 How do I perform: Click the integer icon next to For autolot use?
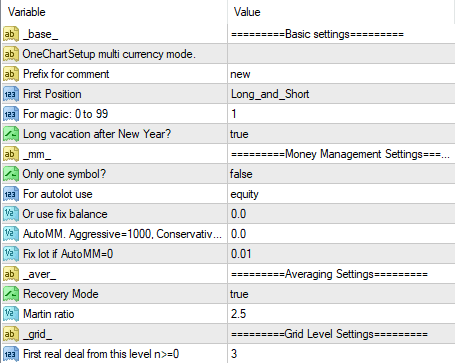[11, 194]
